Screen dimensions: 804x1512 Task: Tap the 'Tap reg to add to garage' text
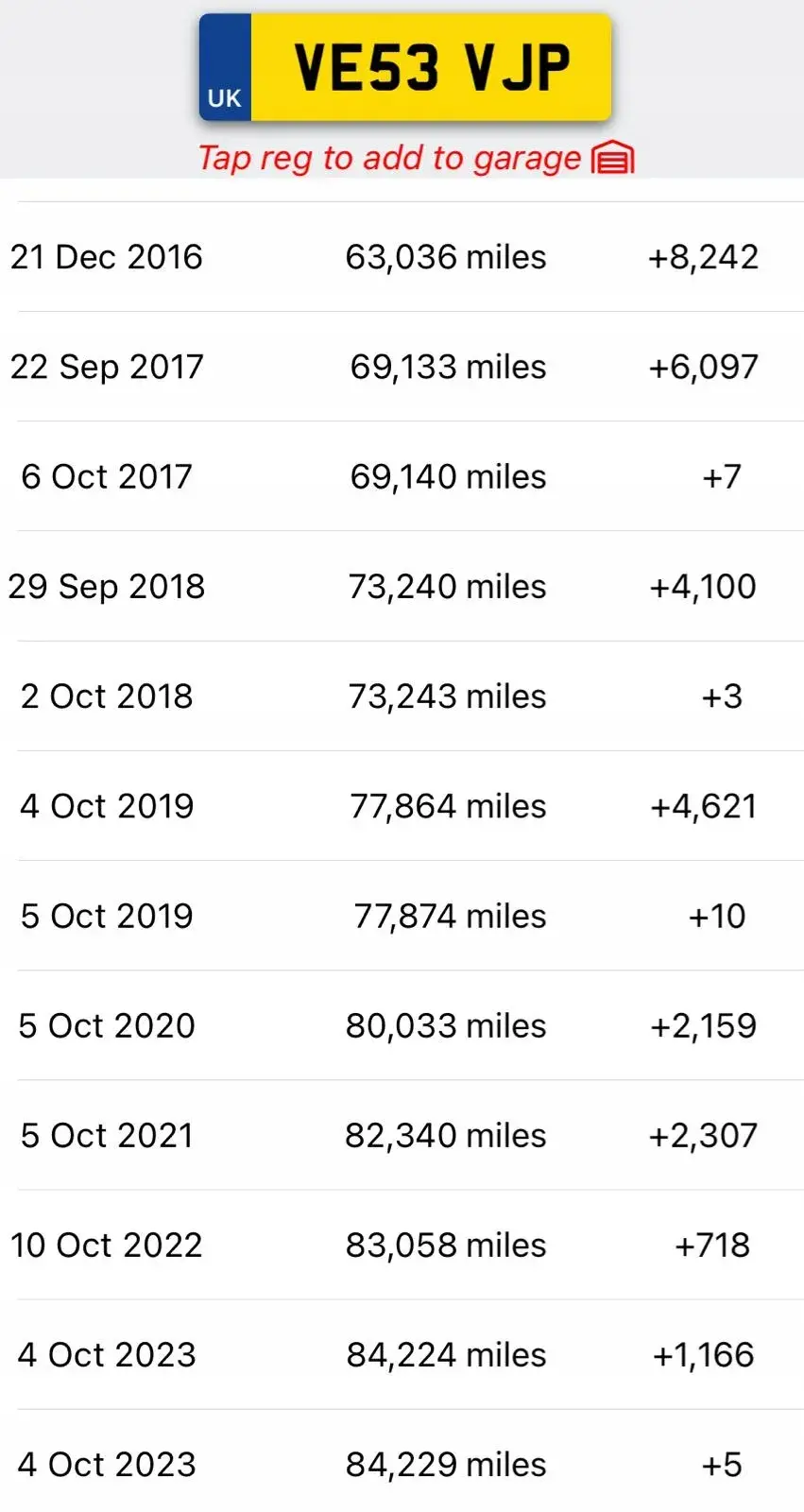(389, 158)
